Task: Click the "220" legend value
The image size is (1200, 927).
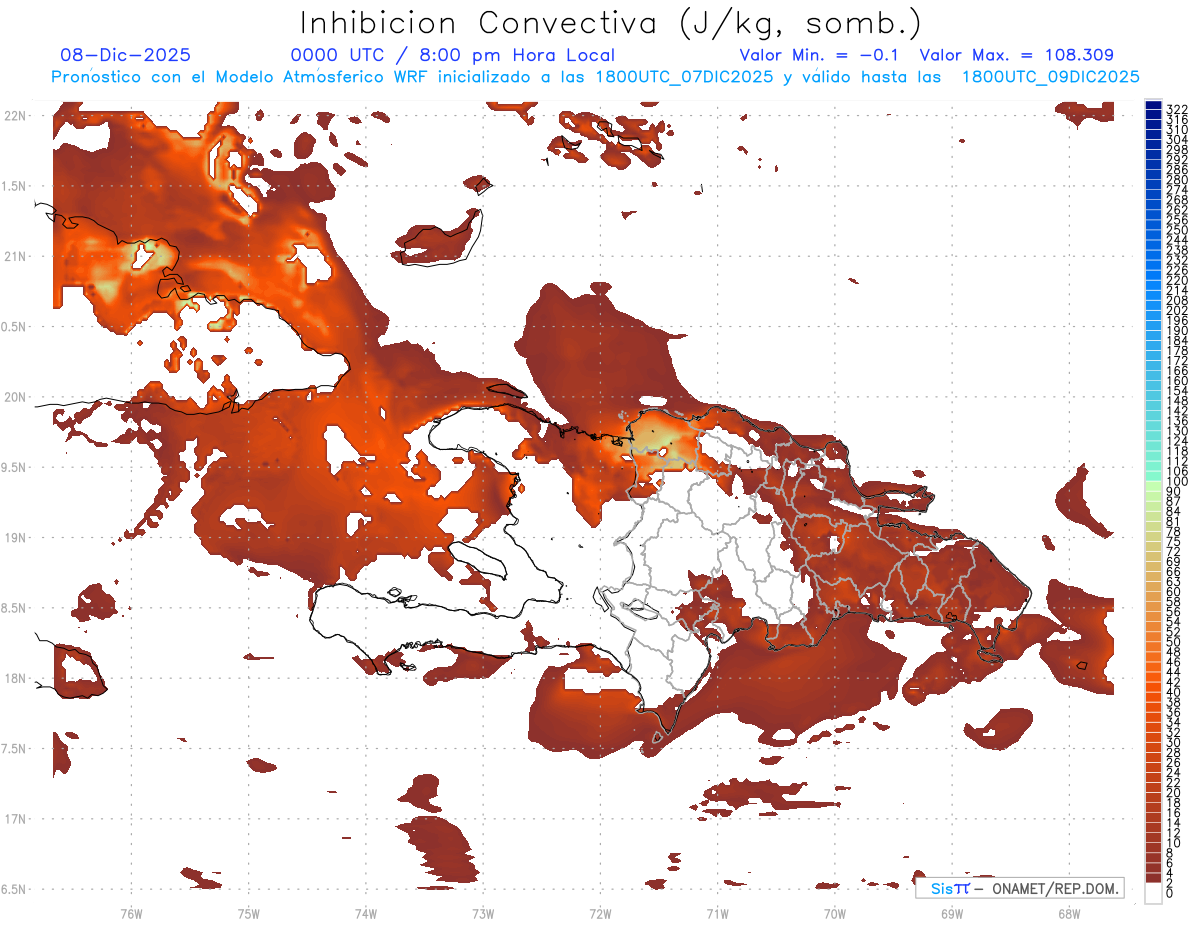Action: tap(1177, 280)
